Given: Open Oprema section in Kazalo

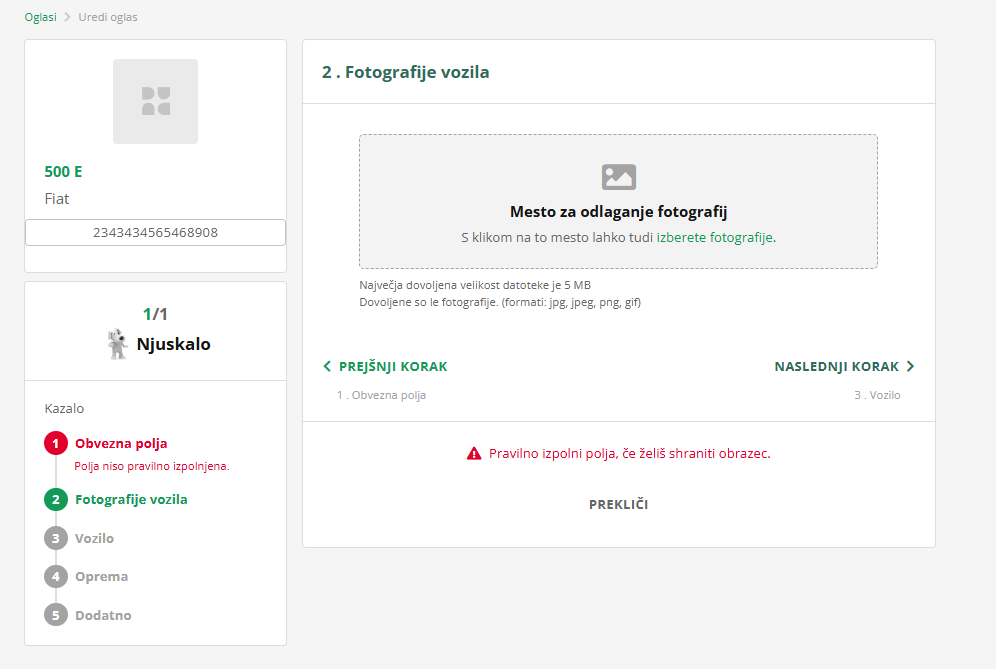Looking at the screenshot, I should coord(101,576).
